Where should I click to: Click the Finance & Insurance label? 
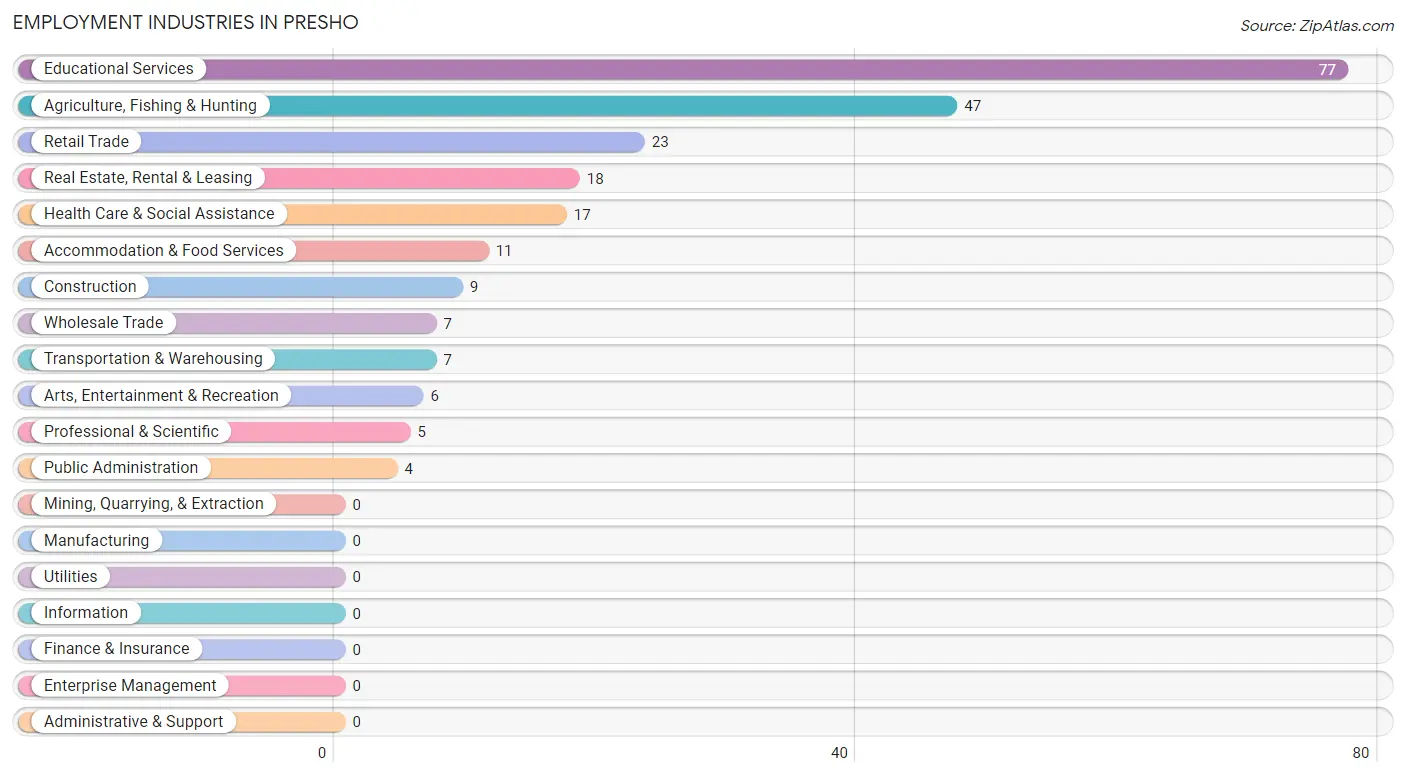click(x=116, y=649)
